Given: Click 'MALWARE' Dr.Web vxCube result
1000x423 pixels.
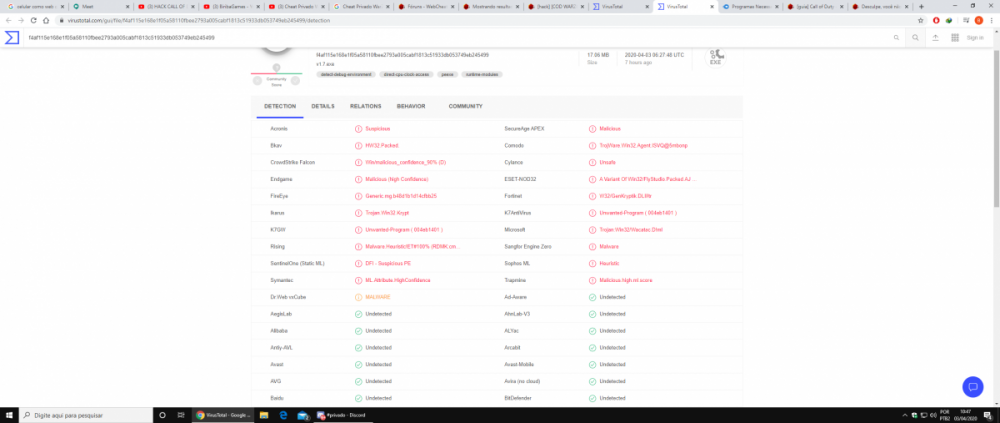Looking at the screenshot, I should tap(378, 297).
